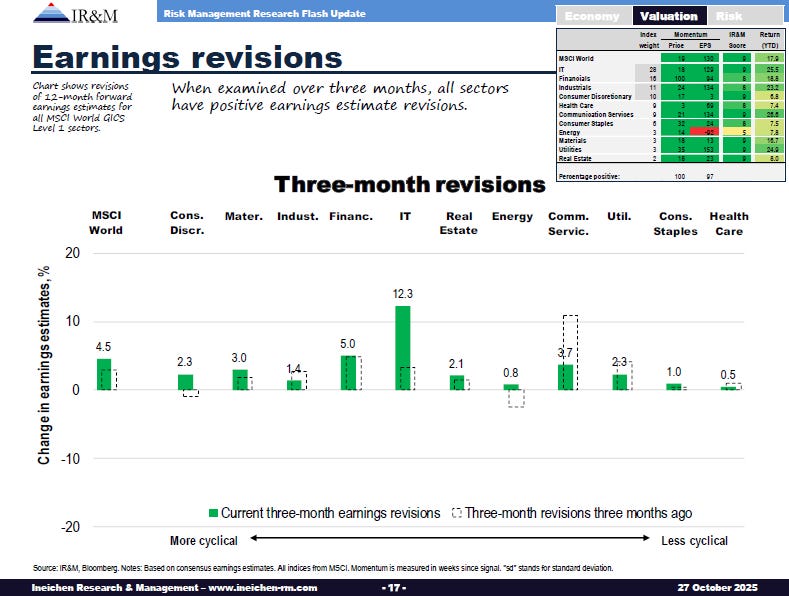Click the 'Percentage positive:' table label

[589, 177]
